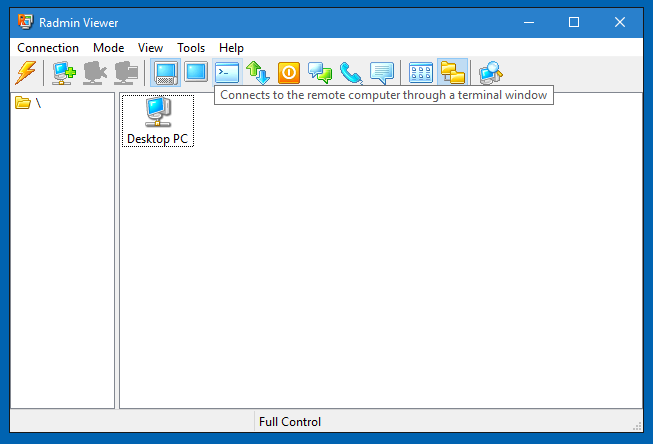Select the Telnet terminal mode icon
The width and height of the screenshot is (653, 444).
(227, 72)
